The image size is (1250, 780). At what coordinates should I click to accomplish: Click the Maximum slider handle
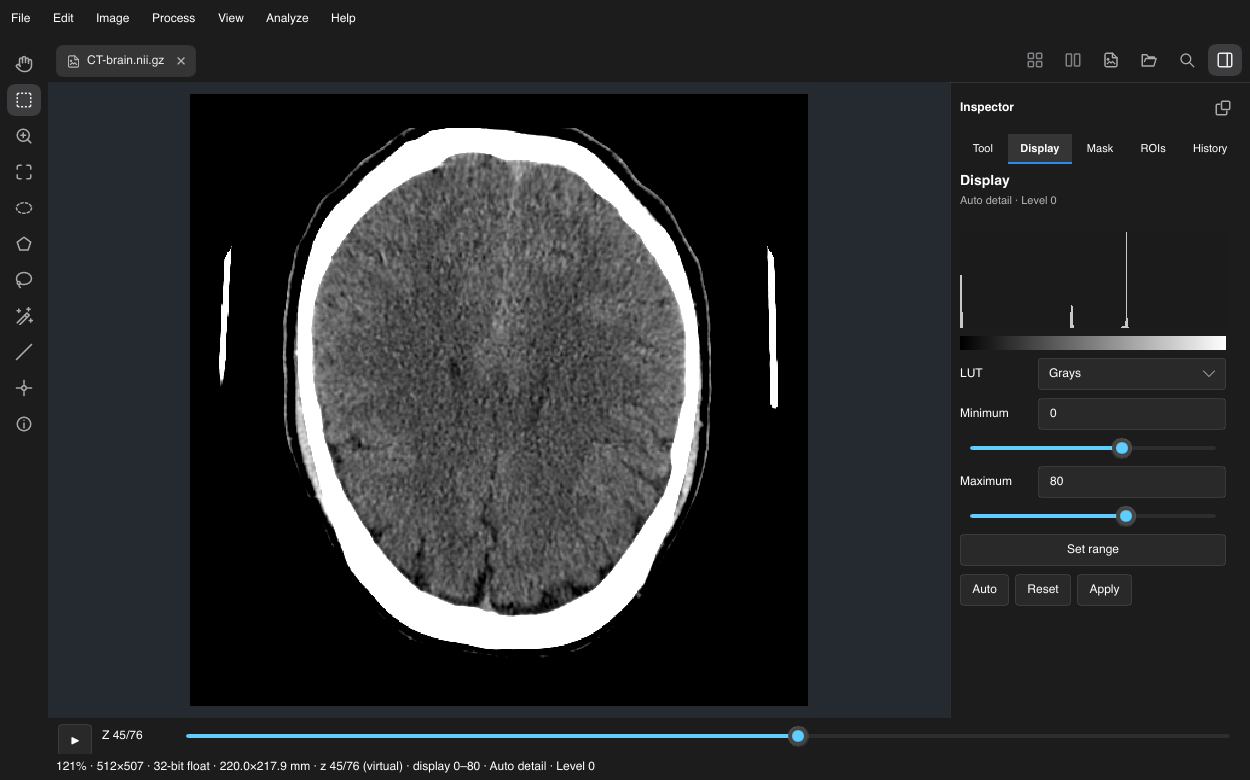pyautogui.click(x=1126, y=516)
